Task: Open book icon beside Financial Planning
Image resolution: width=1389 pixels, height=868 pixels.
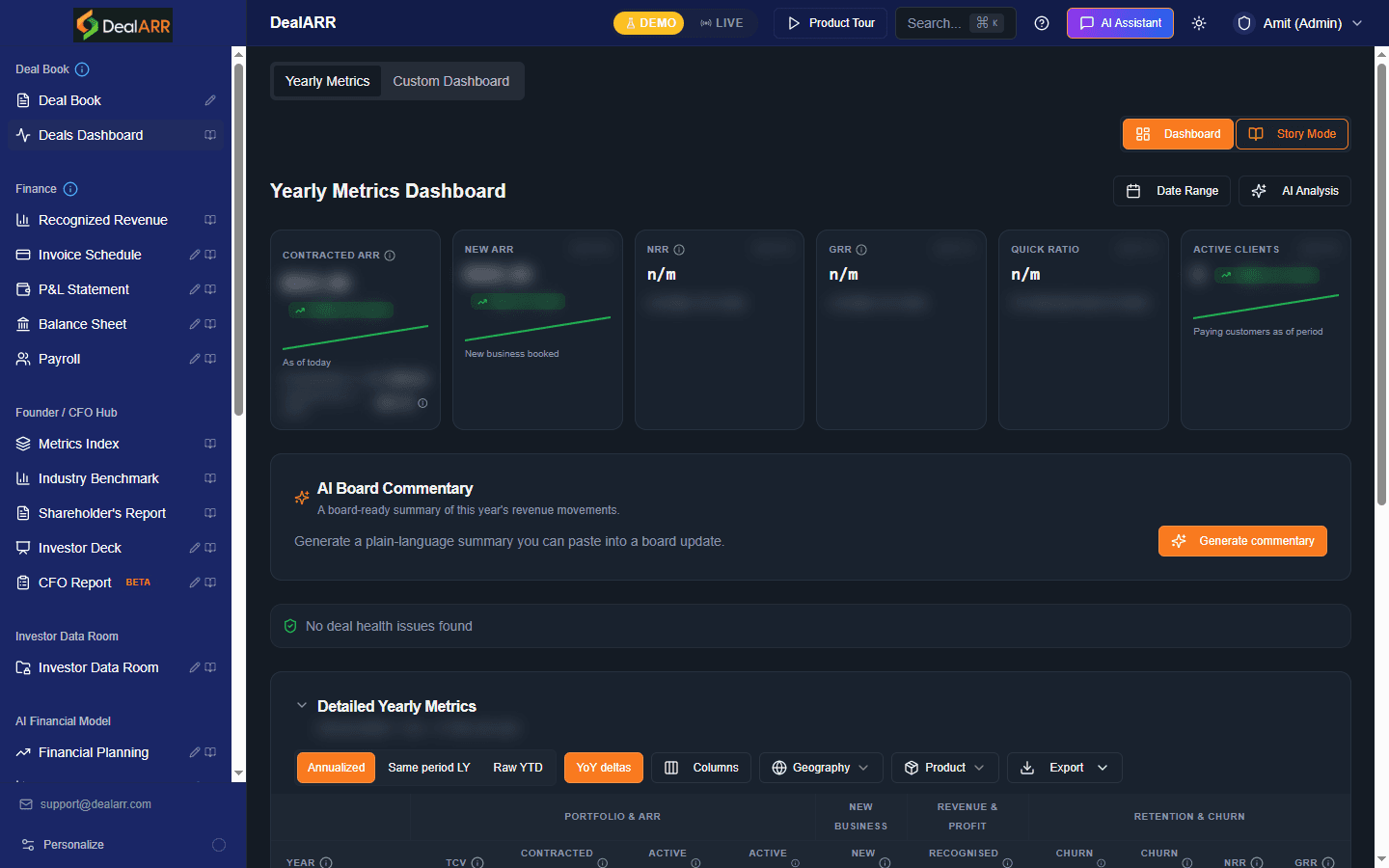Action: [x=210, y=752]
